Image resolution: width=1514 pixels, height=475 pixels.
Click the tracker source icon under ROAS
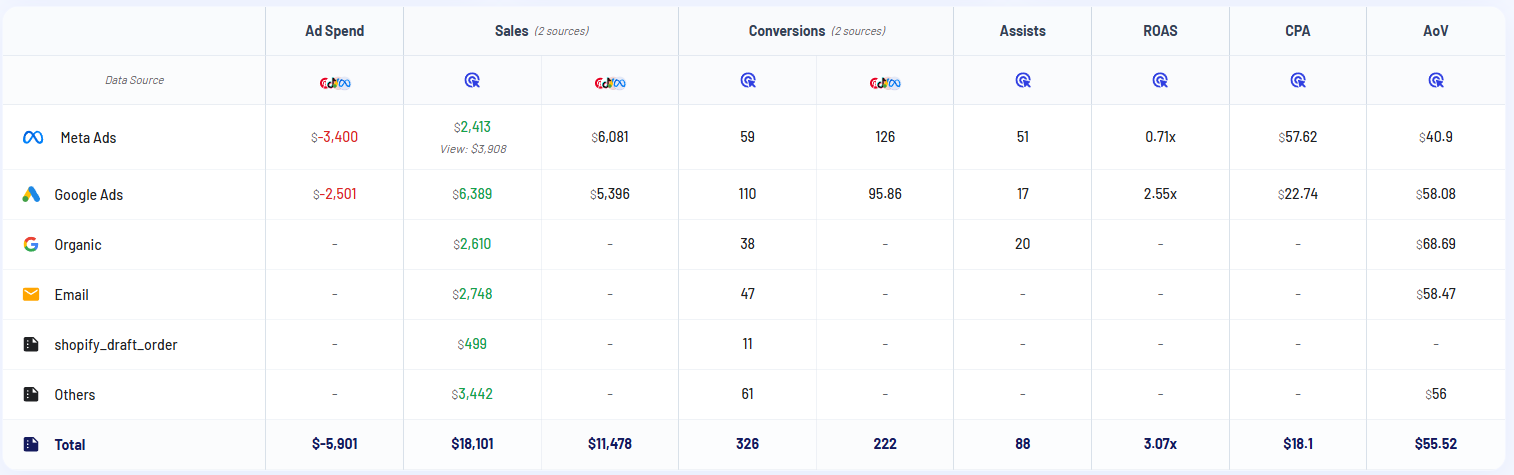pos(1160,80)
